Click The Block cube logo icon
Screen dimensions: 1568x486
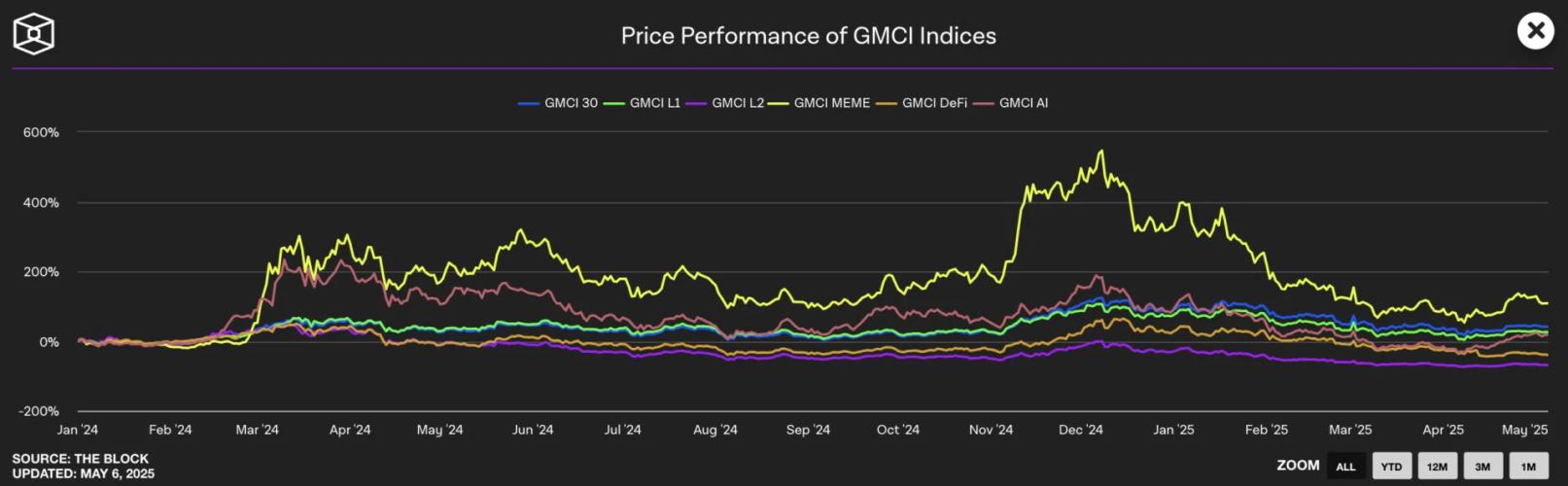(33, 34)
